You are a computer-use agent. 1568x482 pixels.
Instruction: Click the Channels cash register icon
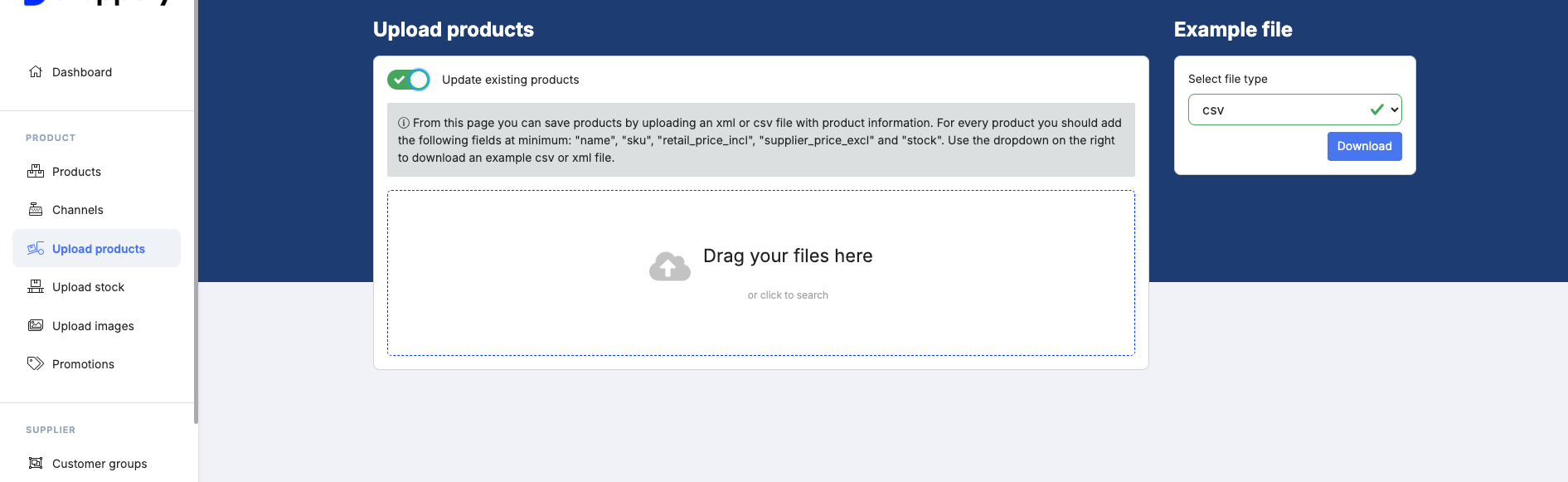[36, 209]
